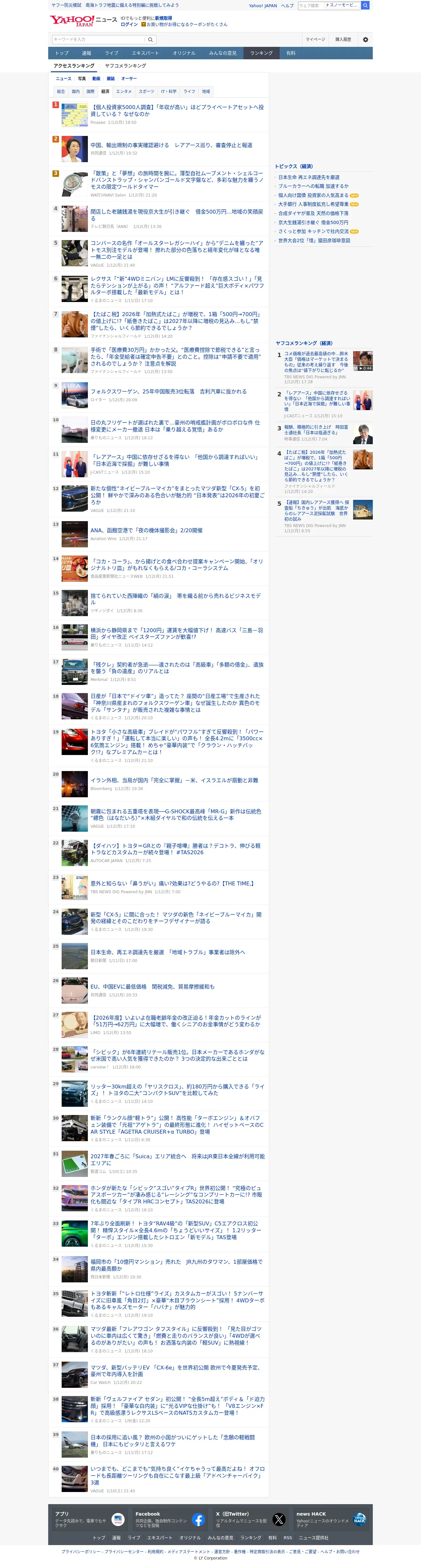
Task: Click the coupon icon beside ログイン
Action: pyautogui.click(x=143, y=24)
